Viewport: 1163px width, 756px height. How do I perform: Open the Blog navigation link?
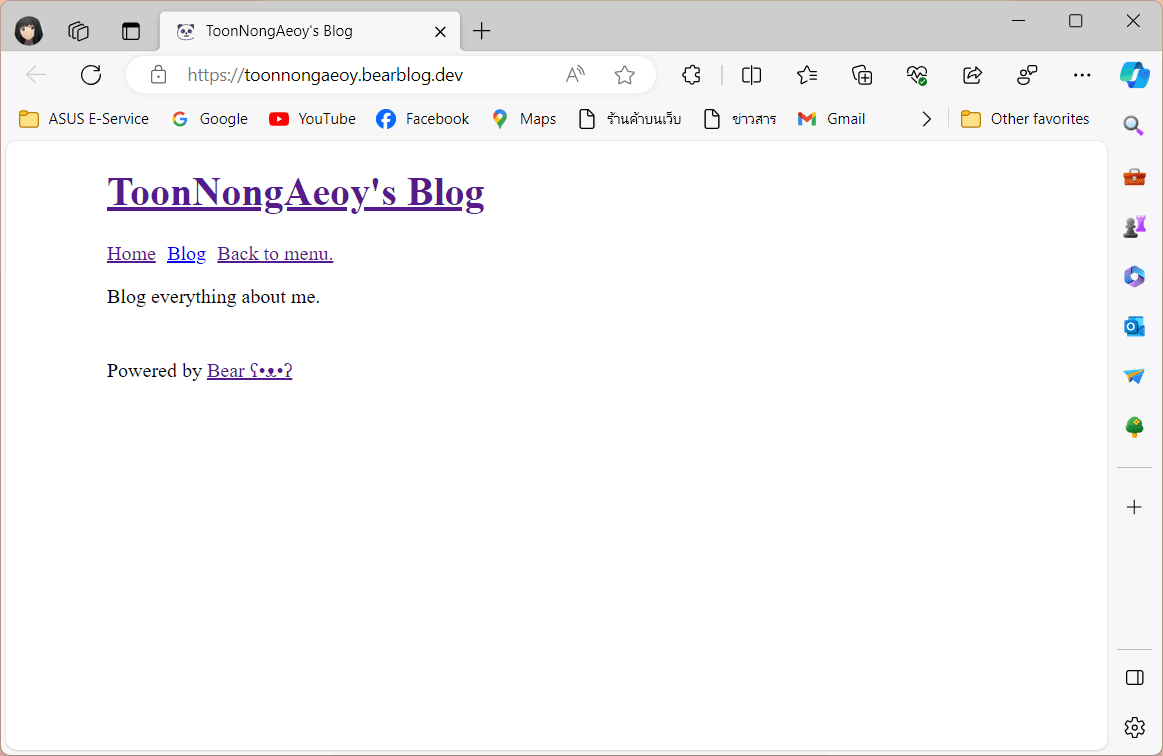(186, 254)
